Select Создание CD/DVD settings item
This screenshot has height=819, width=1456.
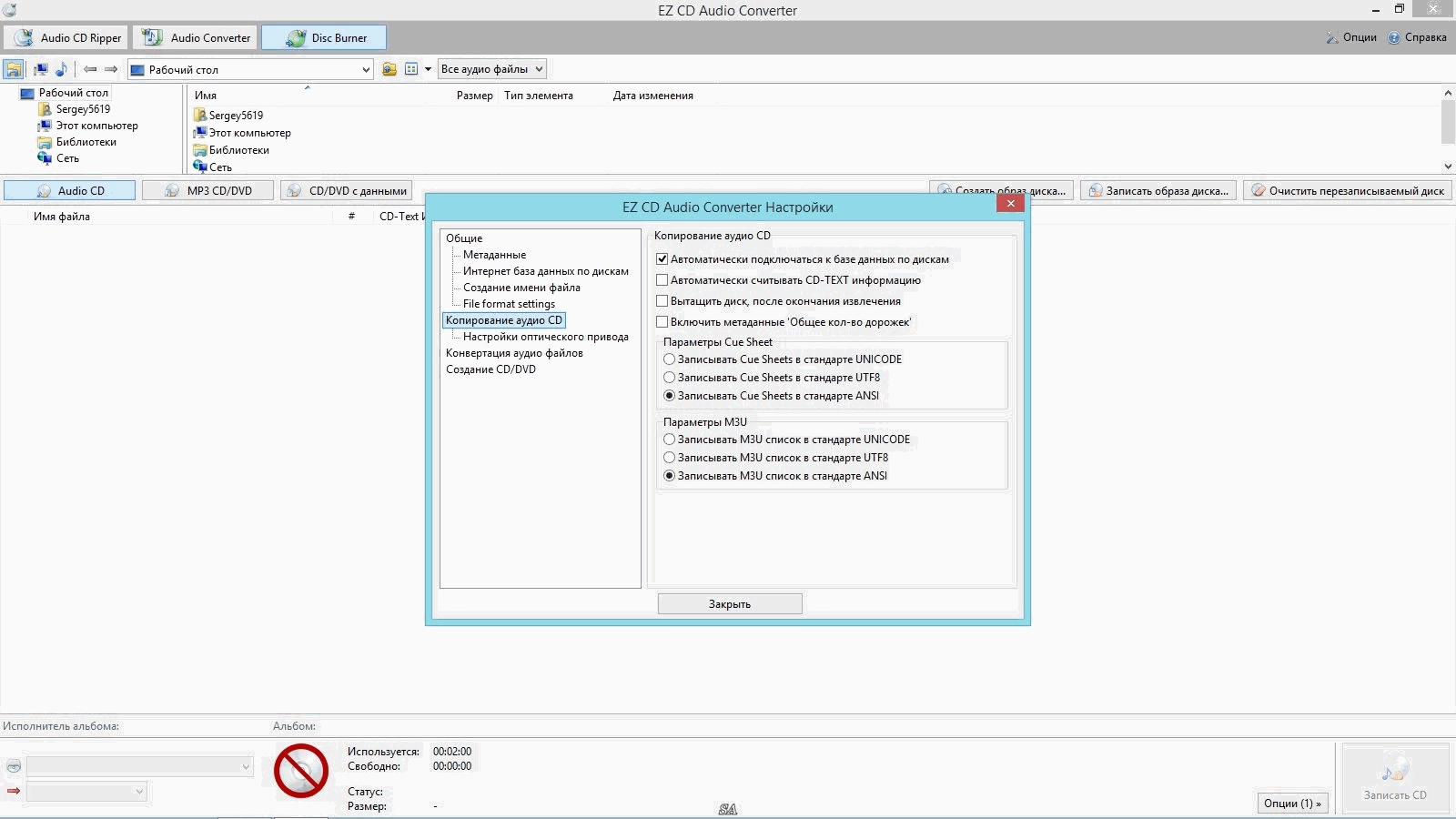point(490,369)
